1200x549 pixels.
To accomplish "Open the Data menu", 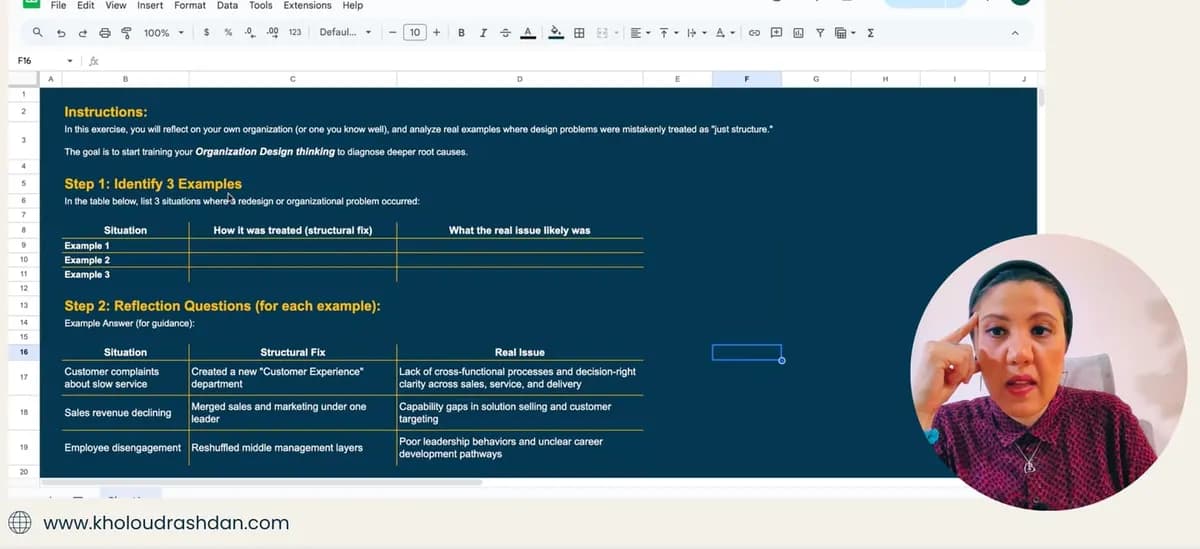I will (x=227, y=6).
